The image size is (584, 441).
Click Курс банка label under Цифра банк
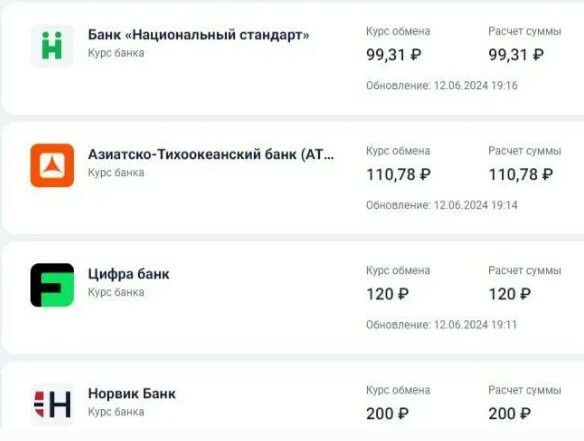(116, 292)
